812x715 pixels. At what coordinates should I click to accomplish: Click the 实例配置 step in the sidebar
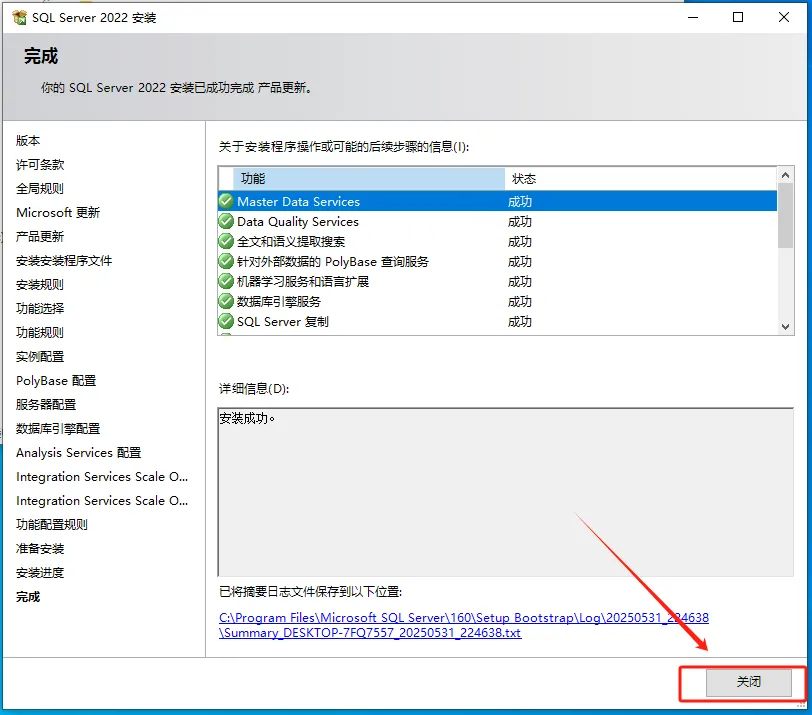pyautogui.click(x=40, y=356)
